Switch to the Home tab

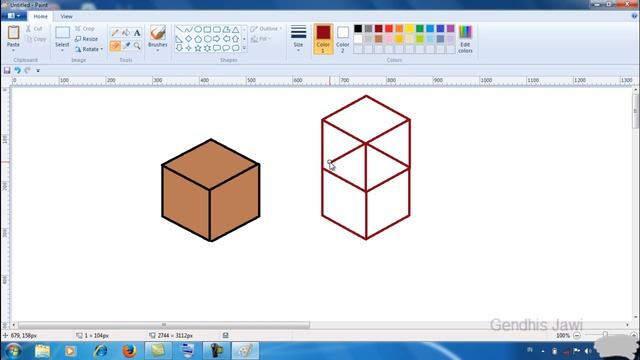[40, 16]
